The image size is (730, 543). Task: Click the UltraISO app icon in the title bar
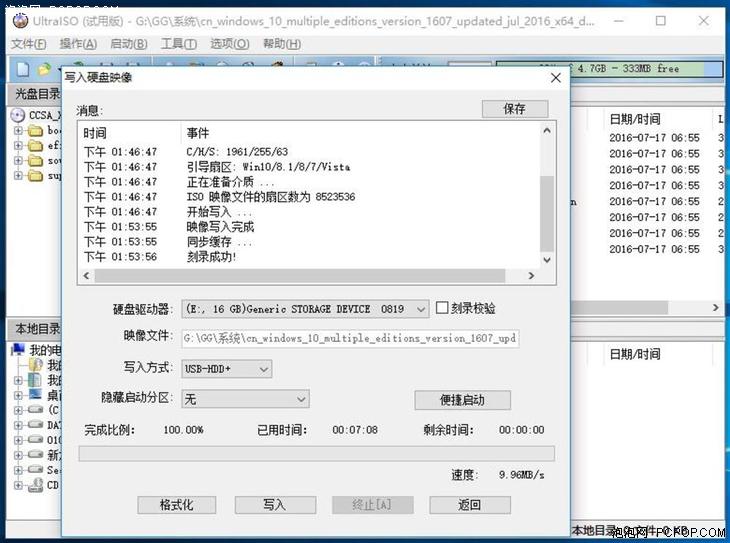tap(20, 20)
